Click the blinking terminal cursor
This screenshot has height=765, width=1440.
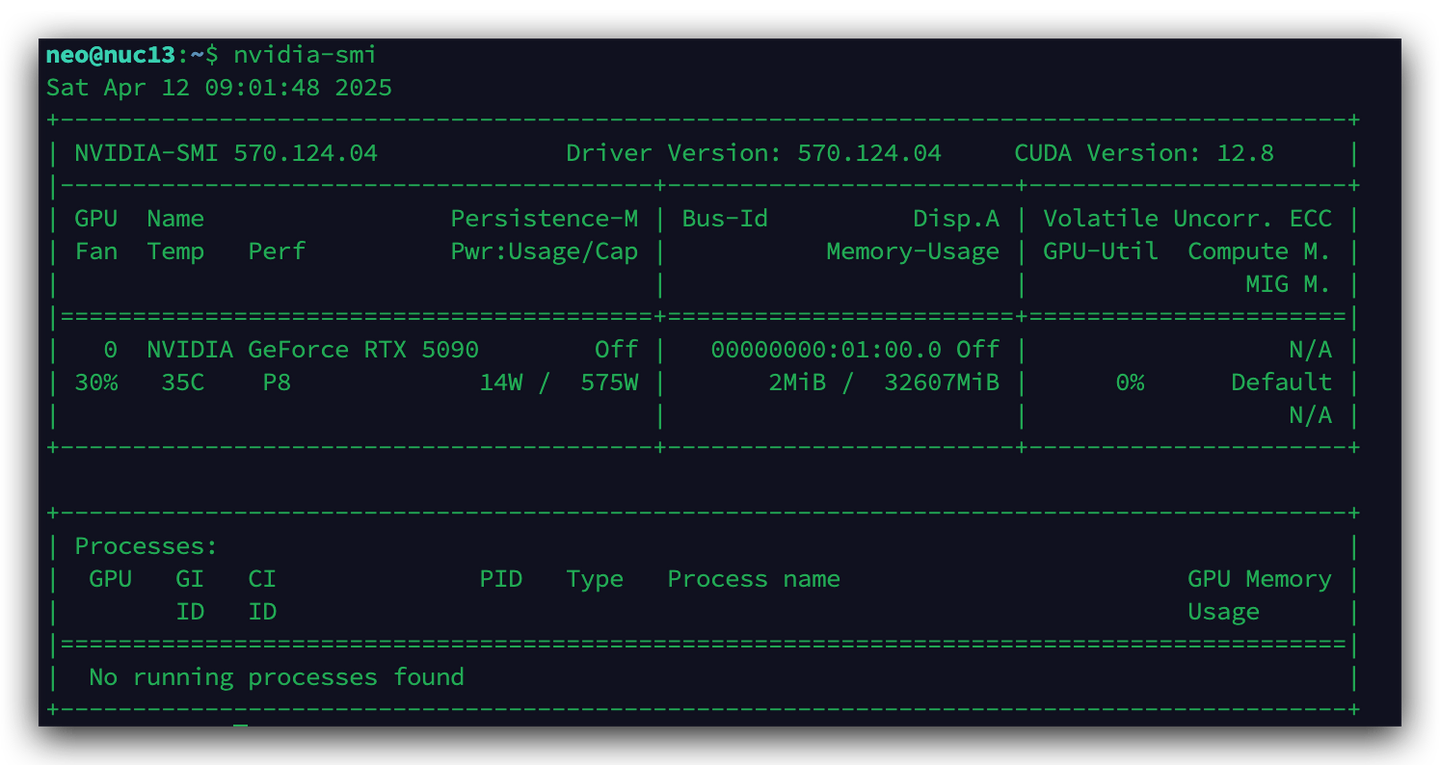pyautogui.click(x=239, y=725)
